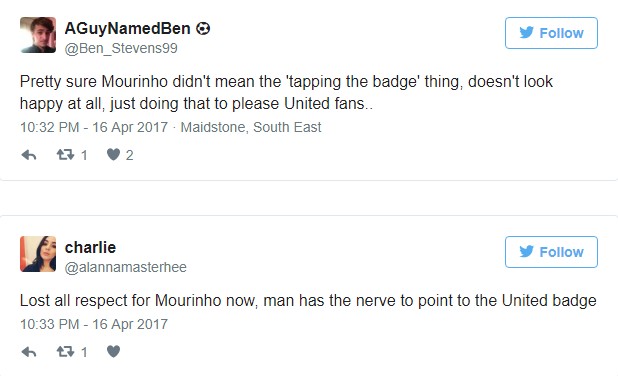Retweet charlie's Mourinho tweet
618x376 pixels.
tap(65, 351)
